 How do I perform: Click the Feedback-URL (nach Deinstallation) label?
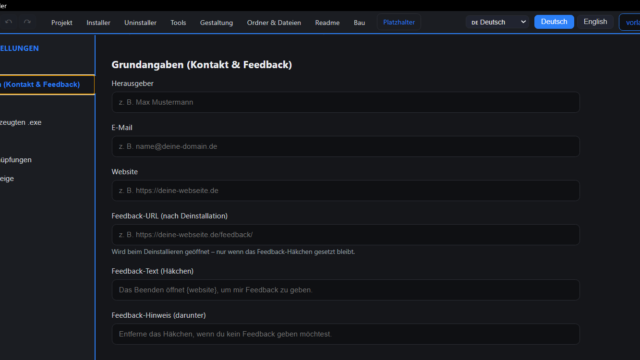(169, 216)
